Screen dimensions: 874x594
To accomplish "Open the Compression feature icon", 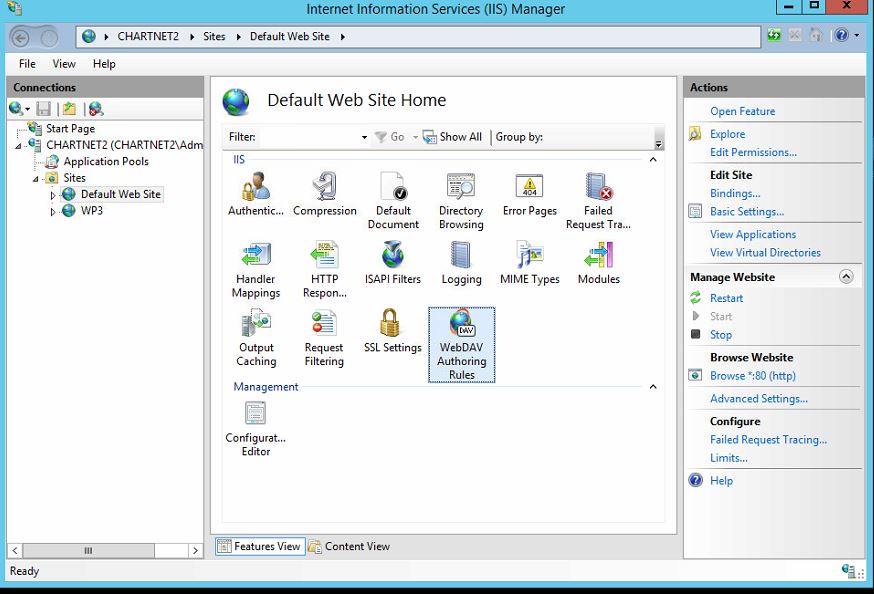I will (324, 194).
